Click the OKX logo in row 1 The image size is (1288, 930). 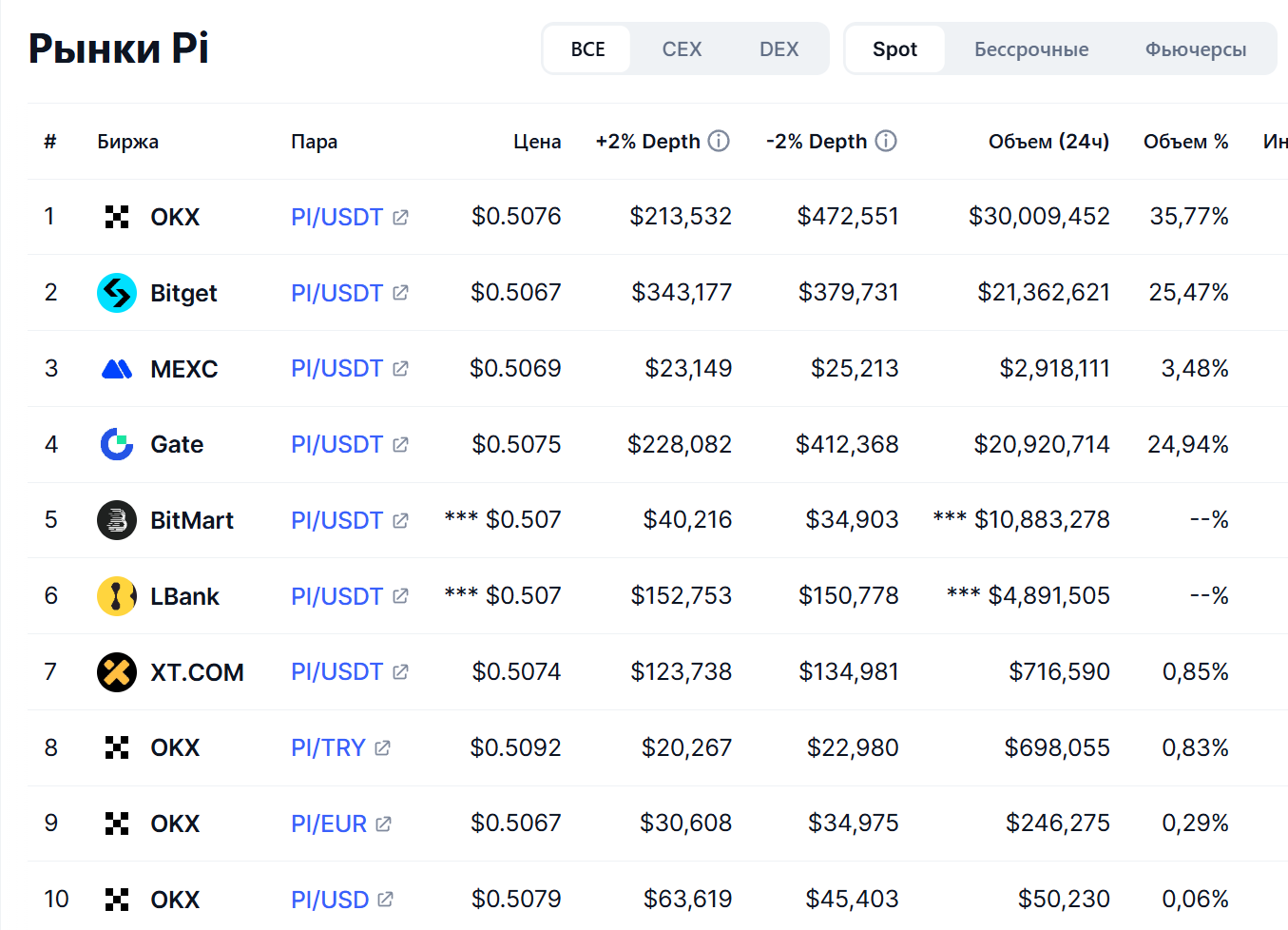click(x=117, y=217)
